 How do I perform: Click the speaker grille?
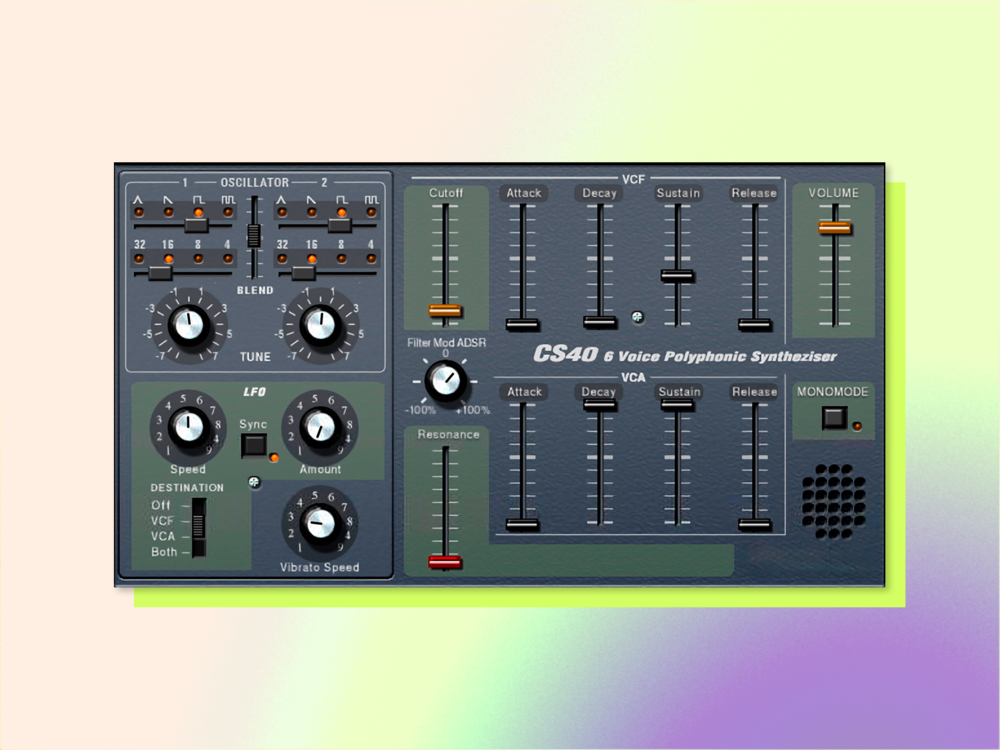(834, 501)
